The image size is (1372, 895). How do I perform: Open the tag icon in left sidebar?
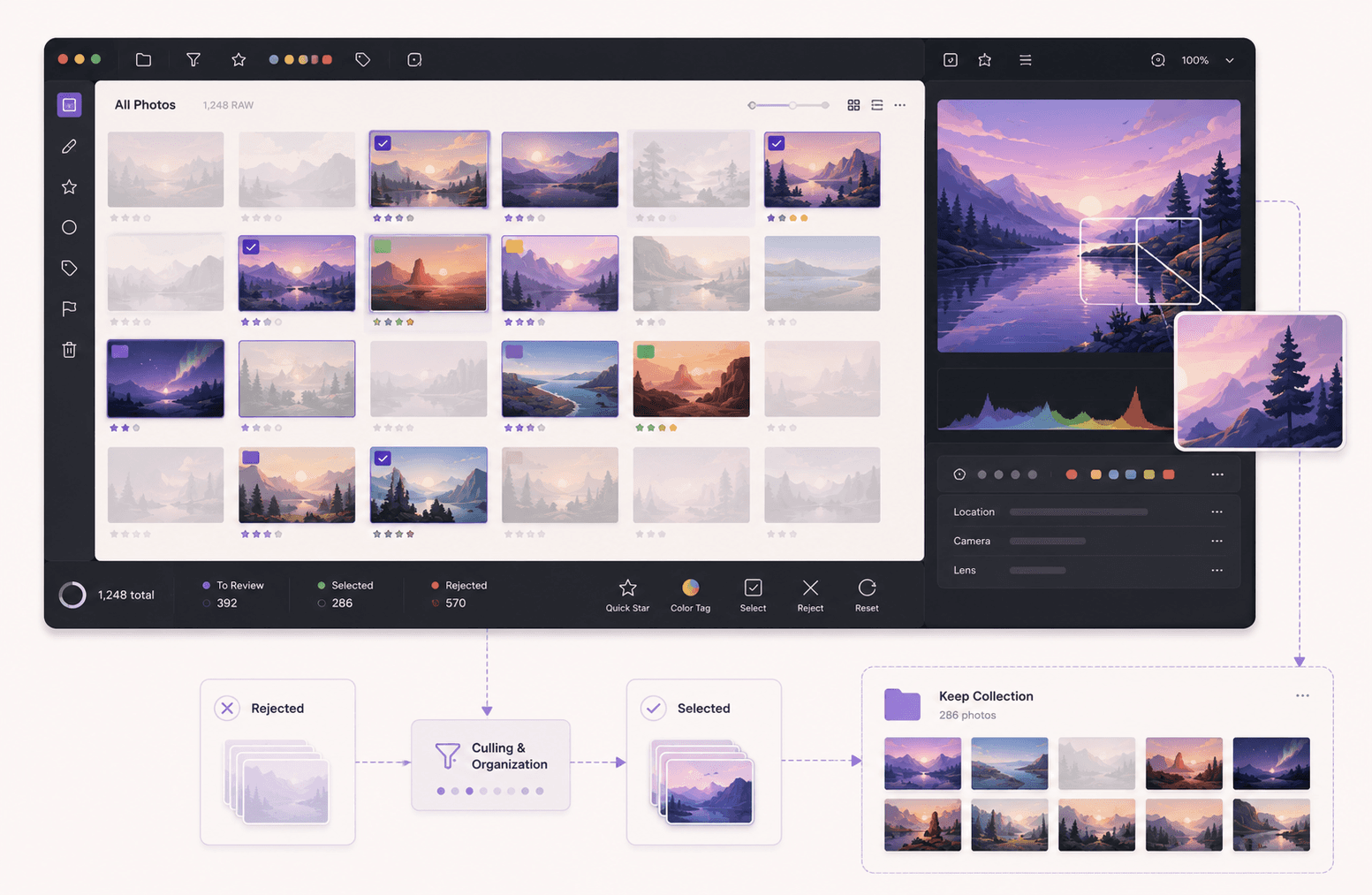coord(69,268)
